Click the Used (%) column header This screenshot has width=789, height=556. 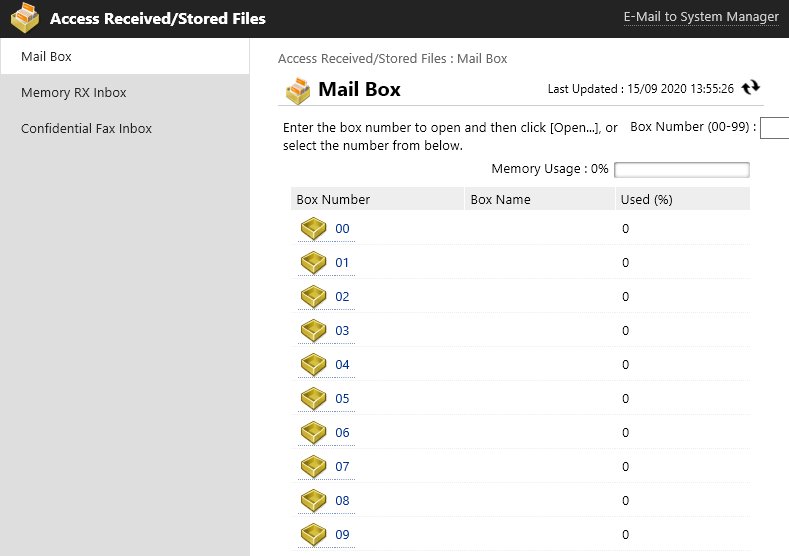point(646,199)
